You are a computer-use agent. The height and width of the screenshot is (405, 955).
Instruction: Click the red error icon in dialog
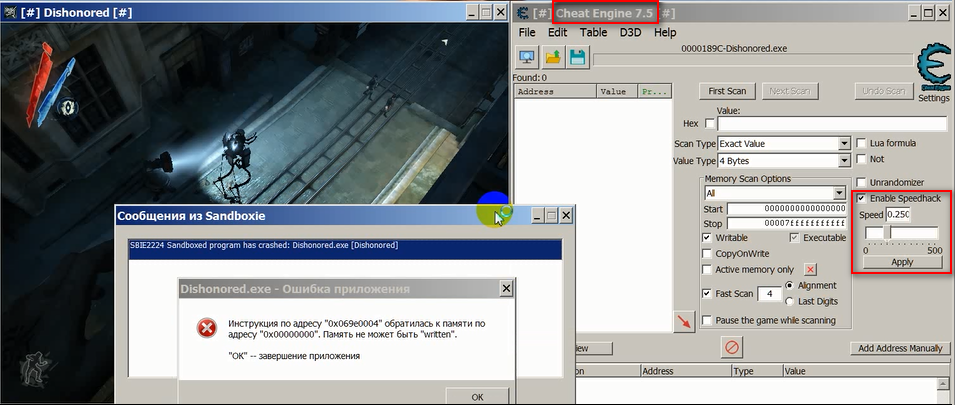[x=206, y=328]
